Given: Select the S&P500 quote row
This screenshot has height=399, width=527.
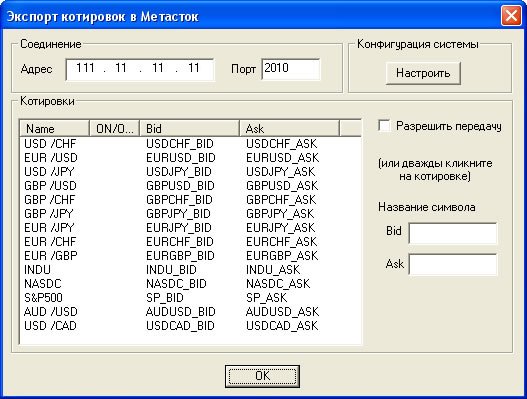Looking at the screenshot, I should tap(190, 297).
